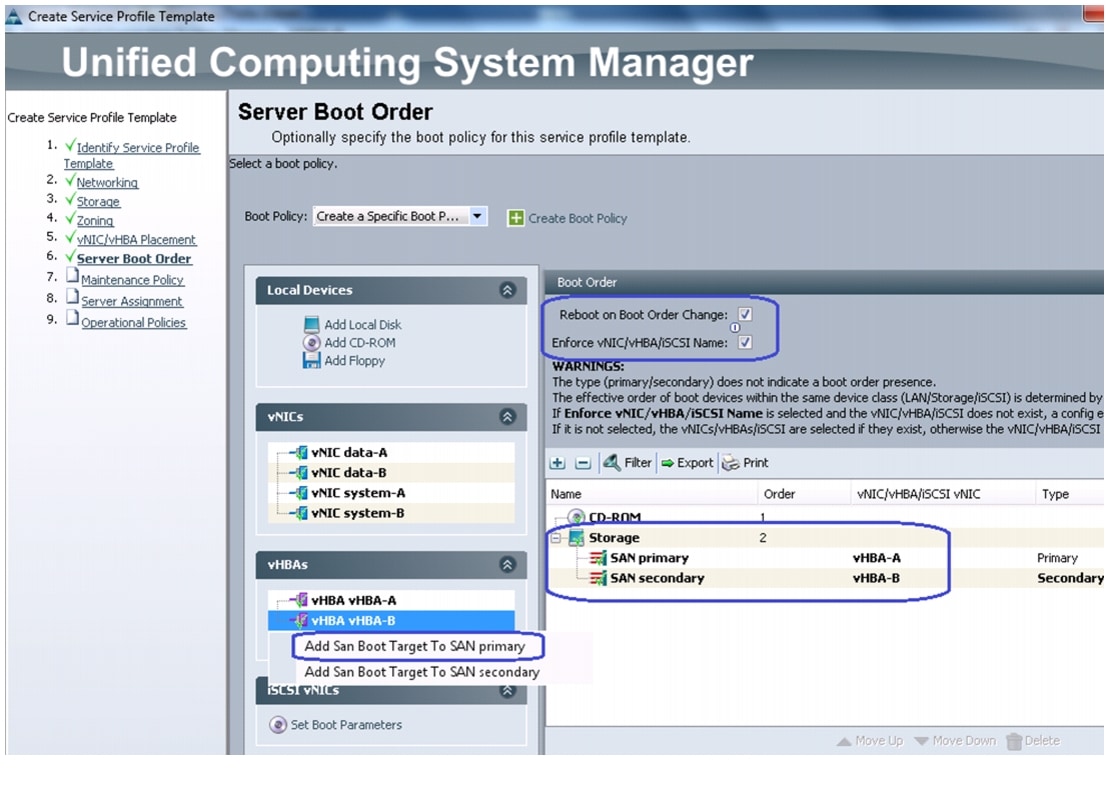Select the vHBA vHBA-A tree item
The height and width of the screenshot is (788, 1106).
353,600
